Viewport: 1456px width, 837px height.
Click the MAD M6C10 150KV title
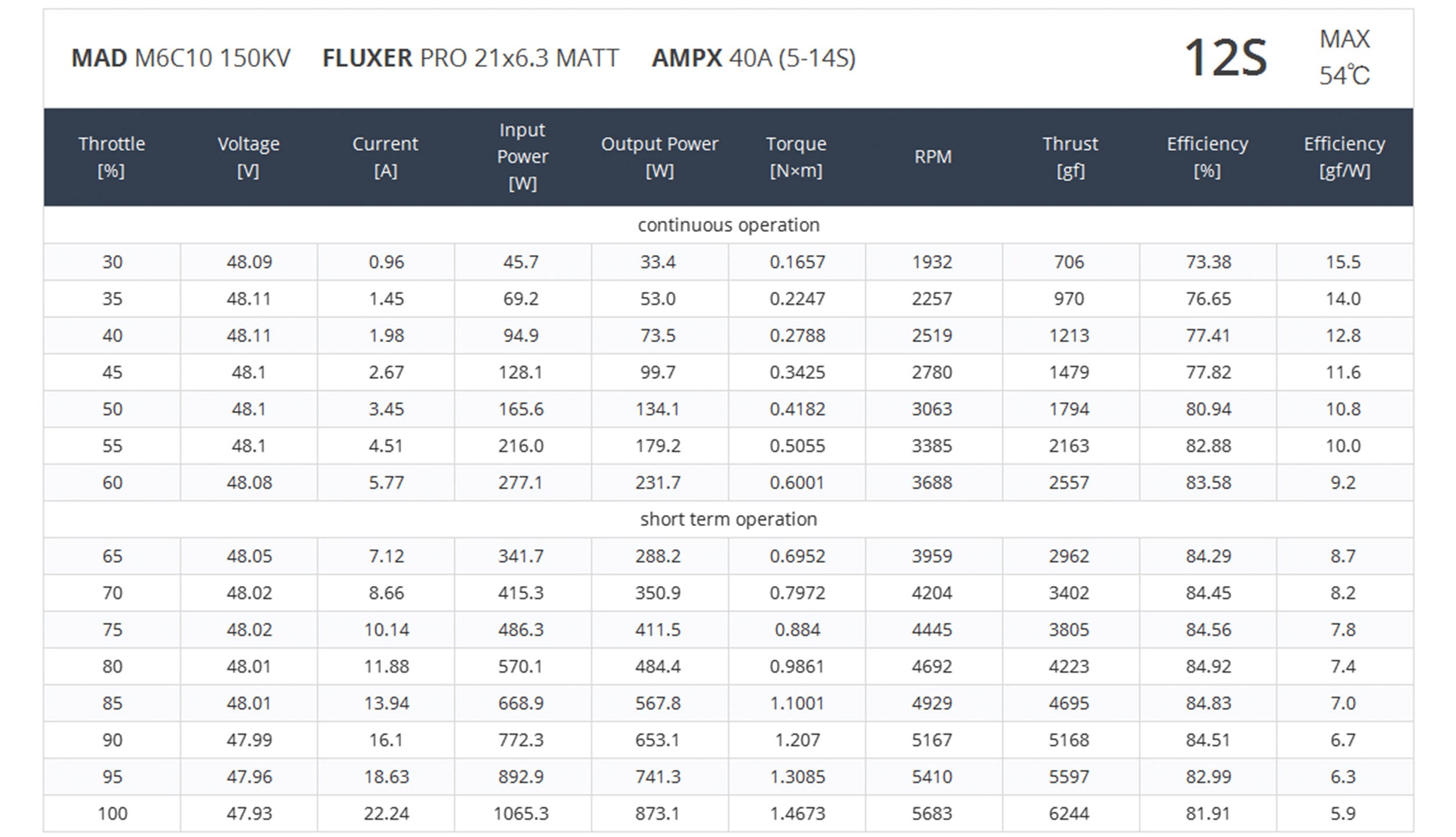click(181, 58)
